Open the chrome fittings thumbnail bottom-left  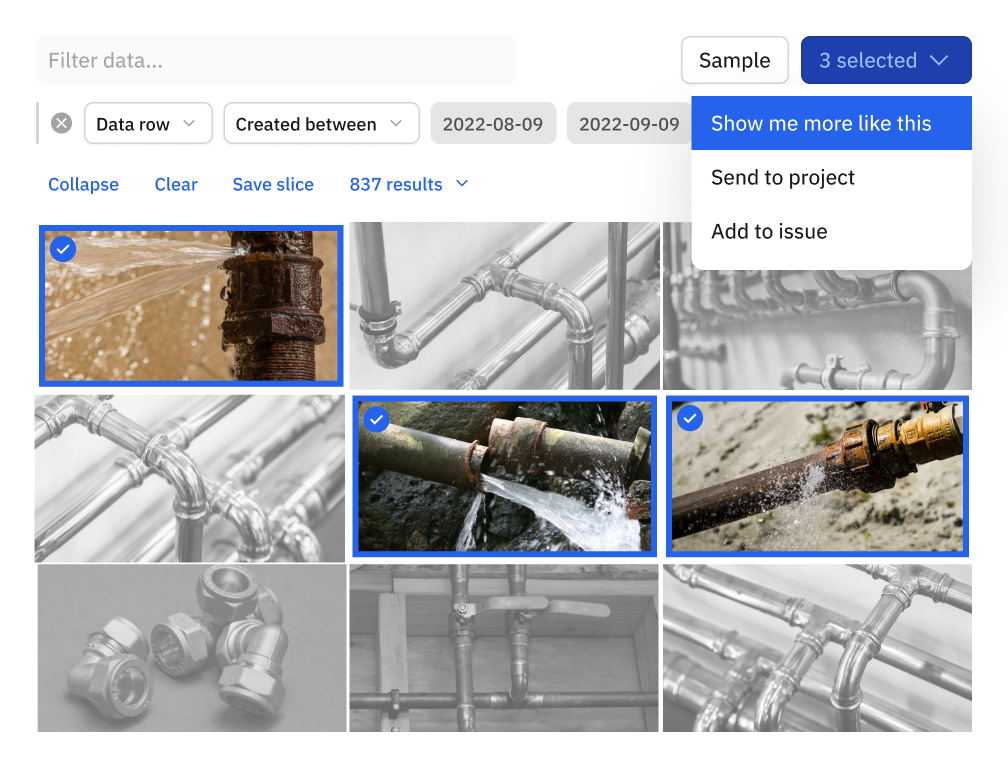191,648
